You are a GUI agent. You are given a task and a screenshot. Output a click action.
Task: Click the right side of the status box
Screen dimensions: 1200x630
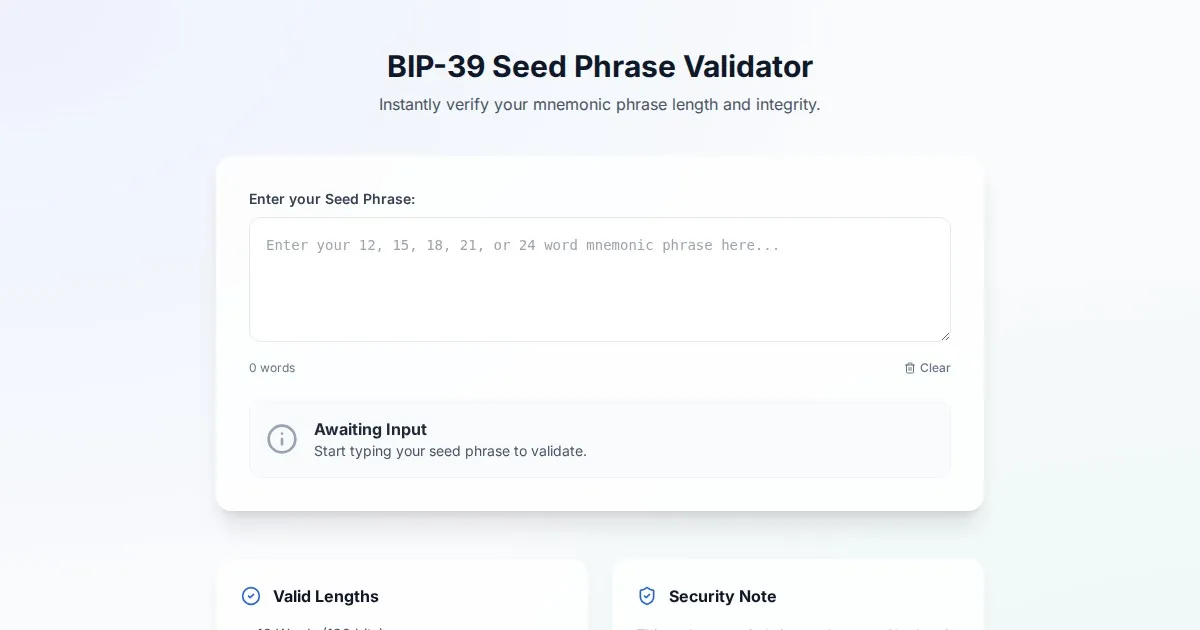coord(850,440)
